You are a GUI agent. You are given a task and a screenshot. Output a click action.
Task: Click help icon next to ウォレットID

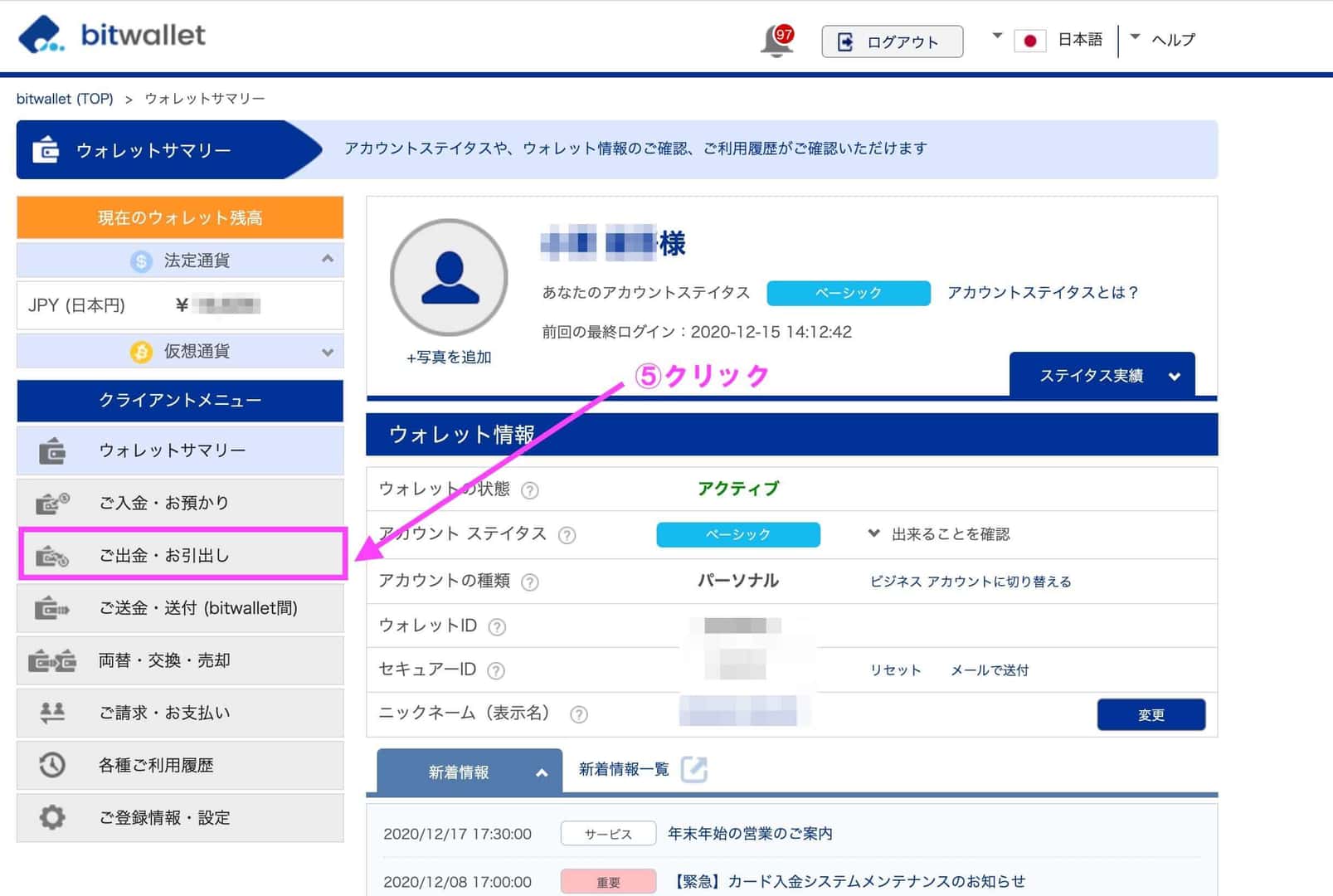(497, 627)
